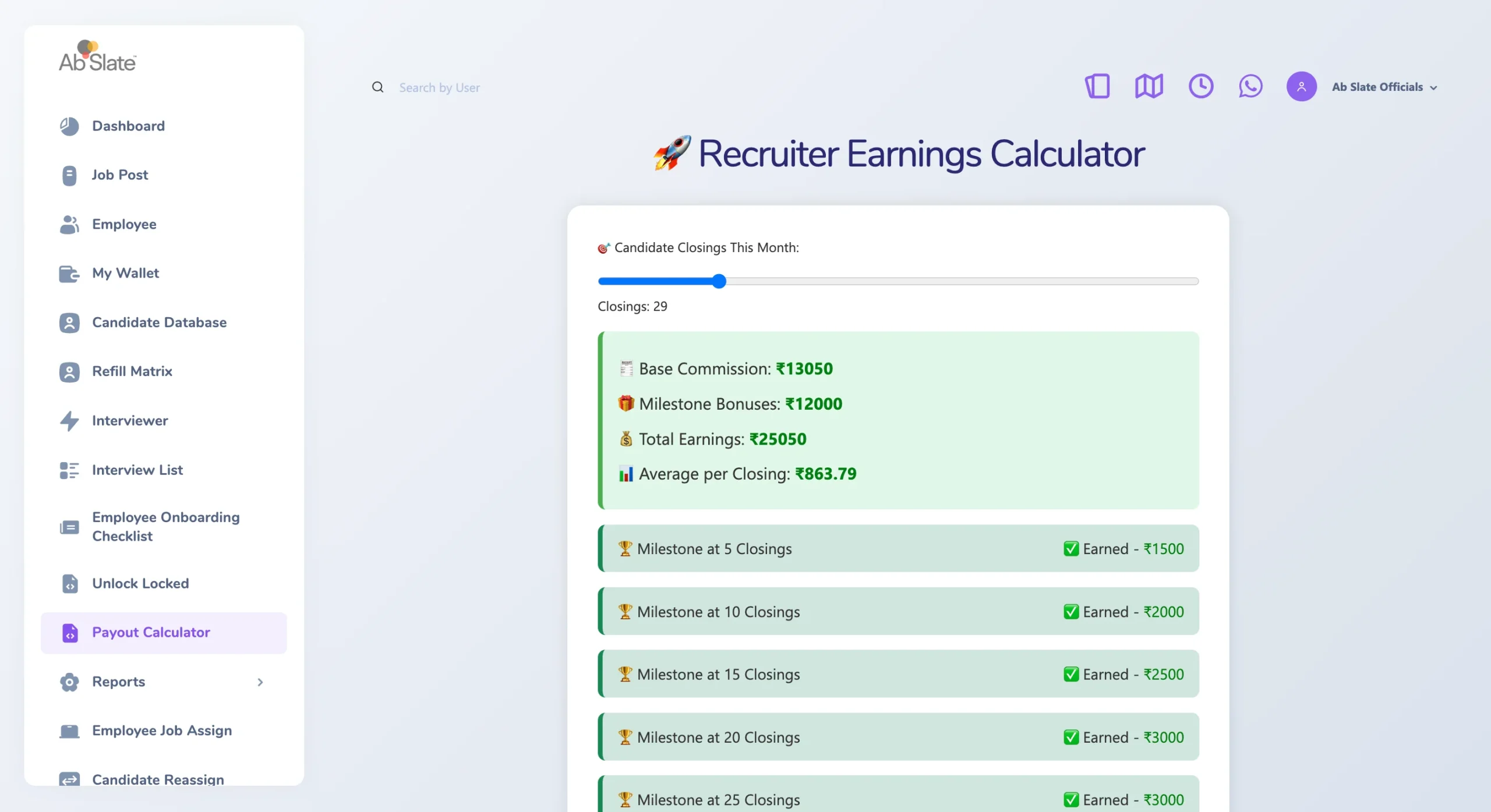This screenshot has width=1491, height=812.
Task: Open the Ab Slate Officials account dropdown
Action: point(1384,87)
